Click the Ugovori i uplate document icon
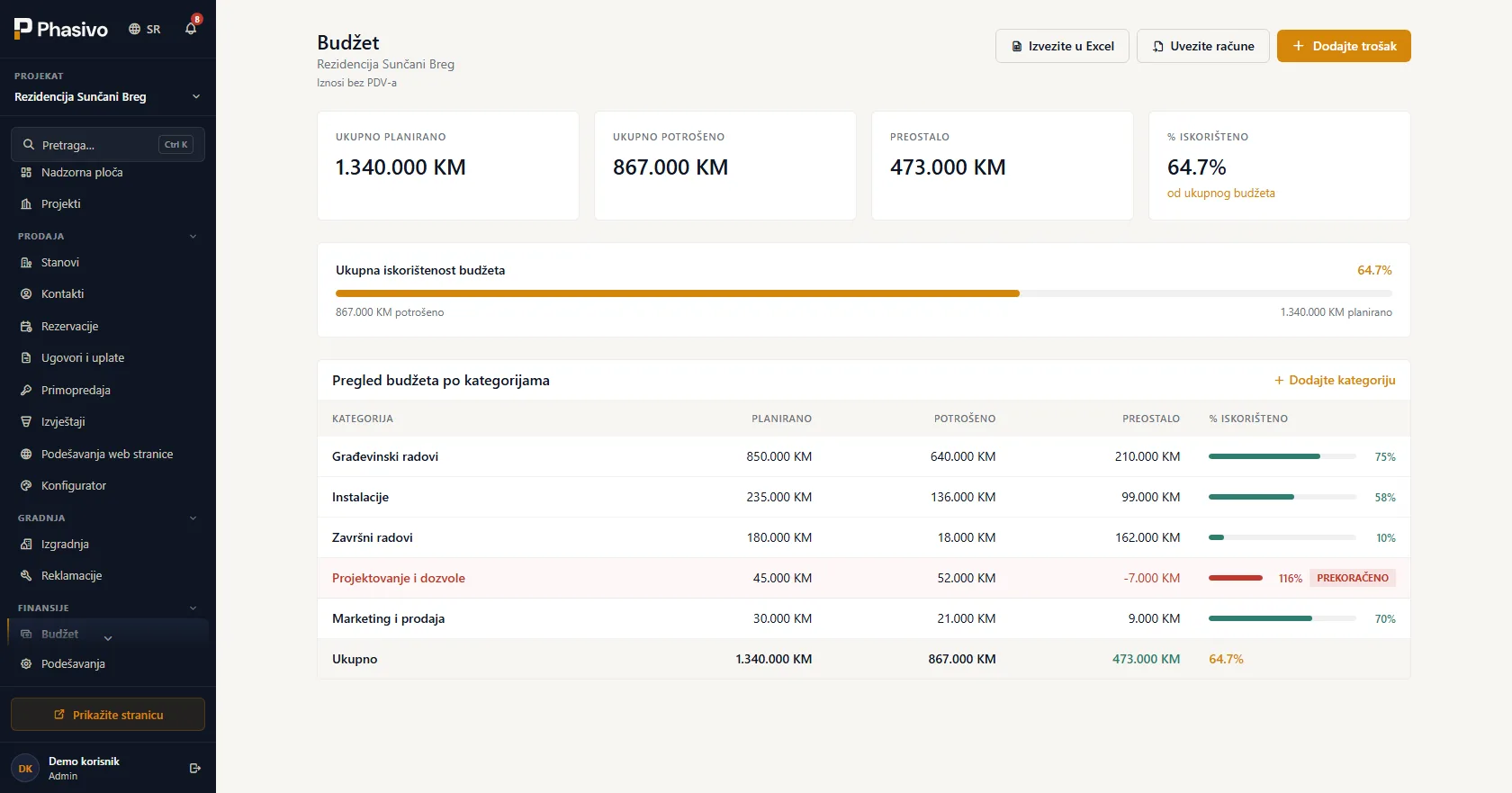 (x=26, y=357)
